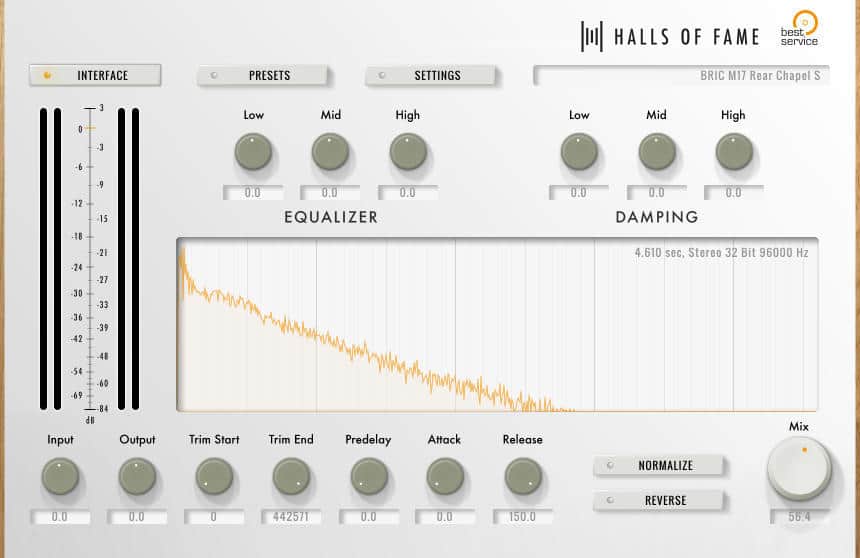The width and height of the screenshot is (860, 558).
Task: Open the Settings tab
Action: (x=431, y=75)
